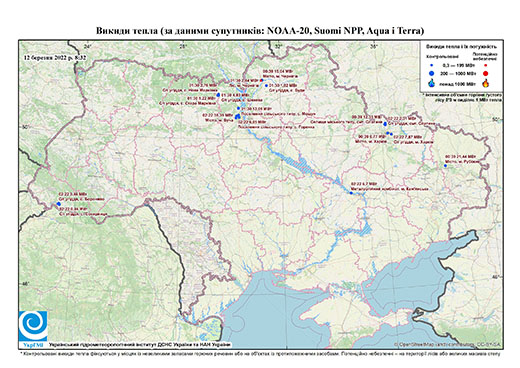Image resolution: width=520 pixels, height=368 pixels.
Task: Click the blue marker labeled 13.09 МВт
Action: coord(238,108)
